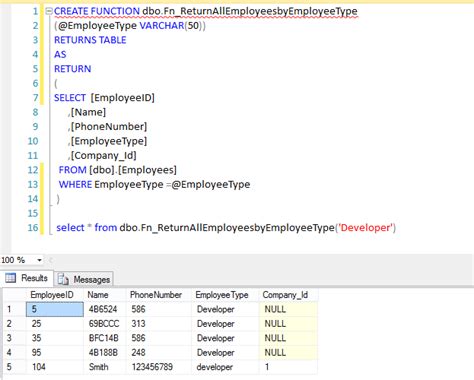Select result row header 4
This screenshot has height=380, width=474.
click(x=15, y=352)
